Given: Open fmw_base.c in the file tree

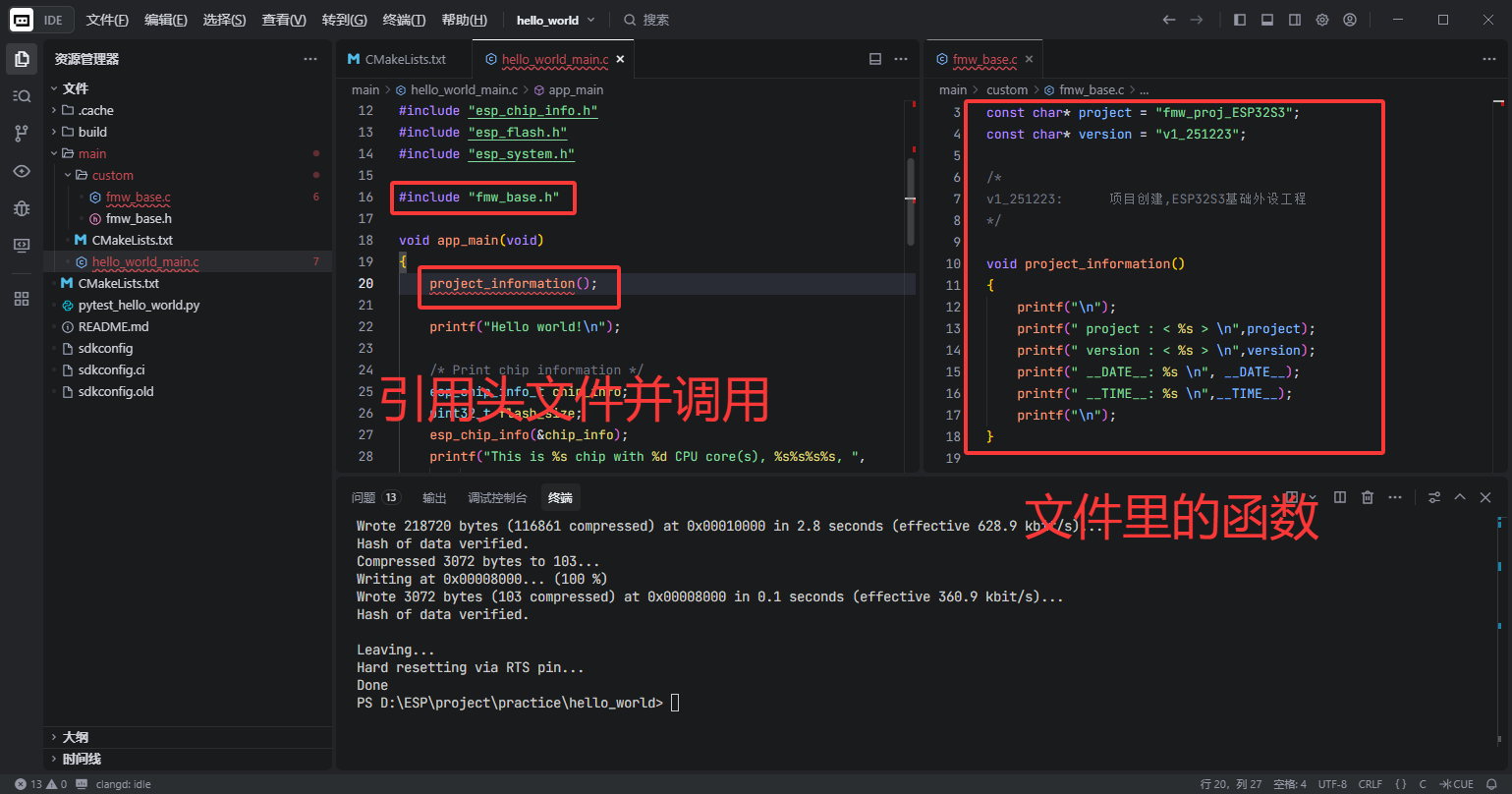Looking at the screenshot, I should [138, 197].
